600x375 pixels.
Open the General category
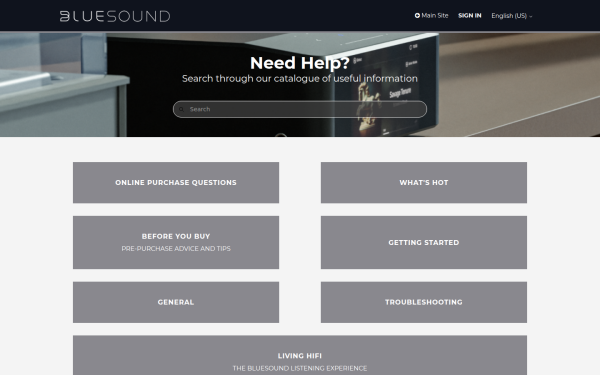[x=176, y=302]
